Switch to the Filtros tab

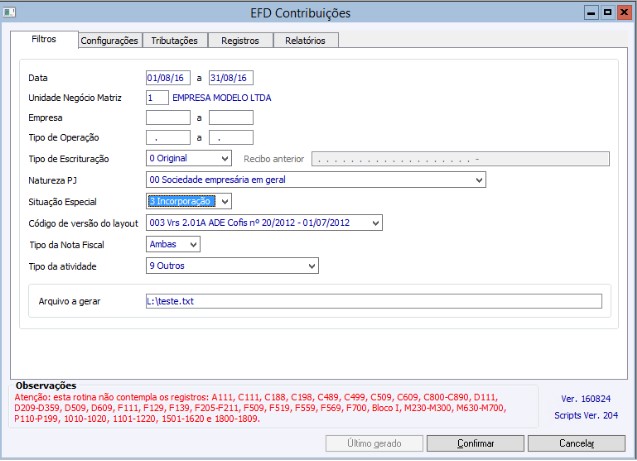coord(44,39)
